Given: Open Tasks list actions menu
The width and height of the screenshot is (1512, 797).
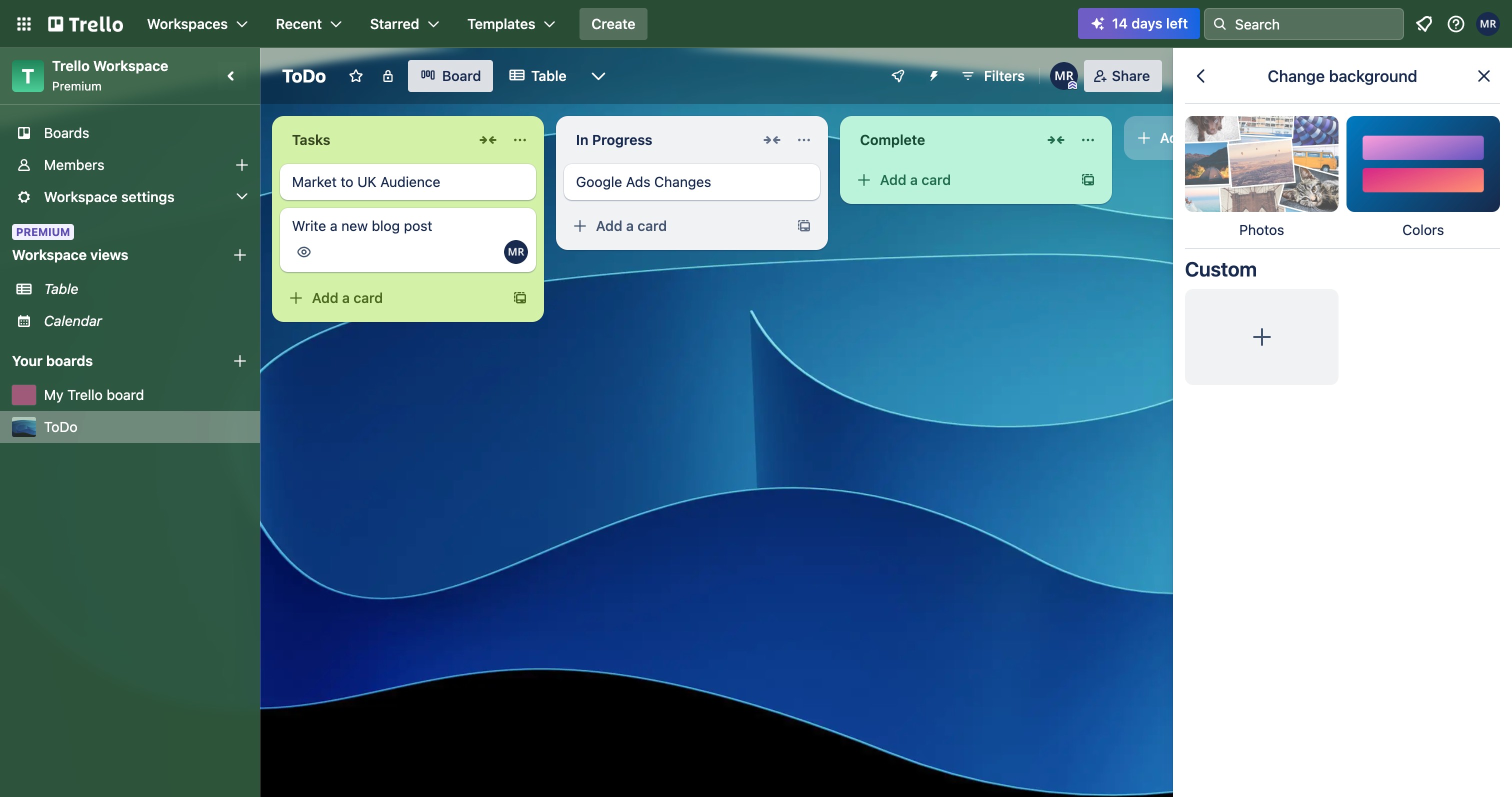Looking at the screenshot, I should (519, 139).
